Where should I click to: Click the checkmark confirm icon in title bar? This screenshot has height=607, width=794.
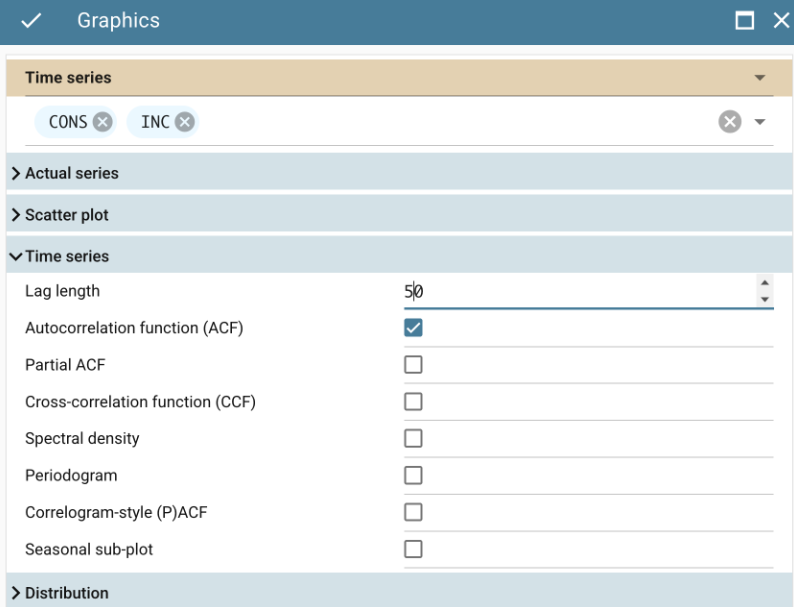coord(31,21)
